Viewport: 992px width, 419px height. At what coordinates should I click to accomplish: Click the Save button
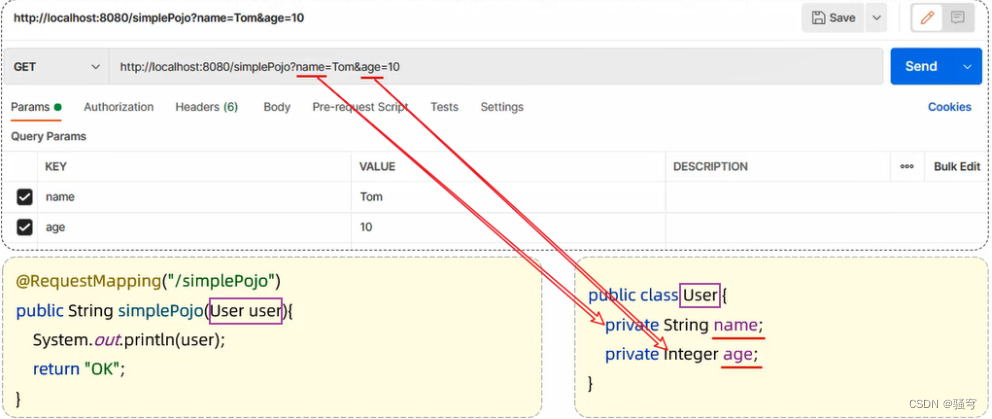coord(833,18)
